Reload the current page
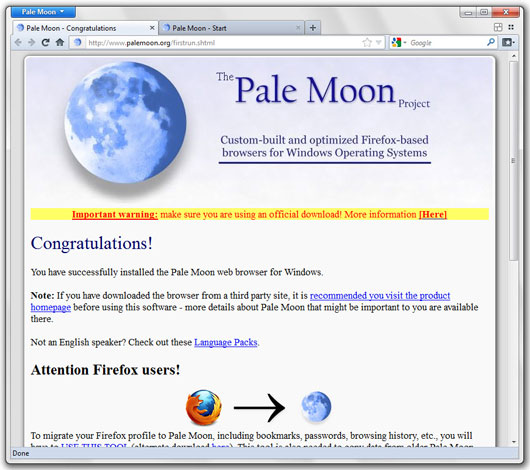 click(45, 43)
